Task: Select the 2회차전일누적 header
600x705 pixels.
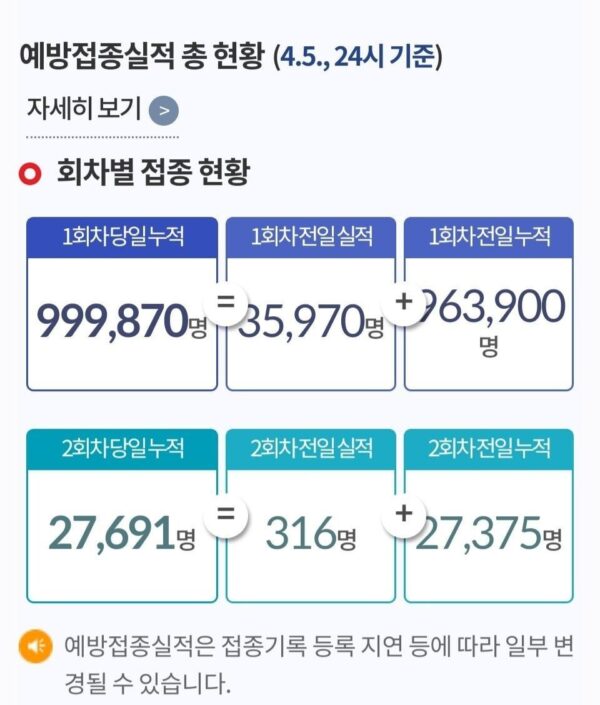Action: pyautogui.click(x=489, y=448)
